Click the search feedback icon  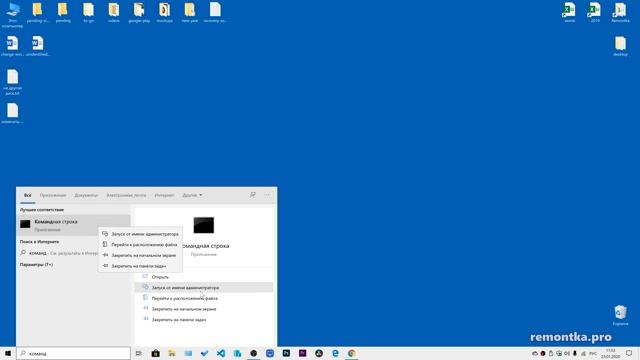coord(253,195)
